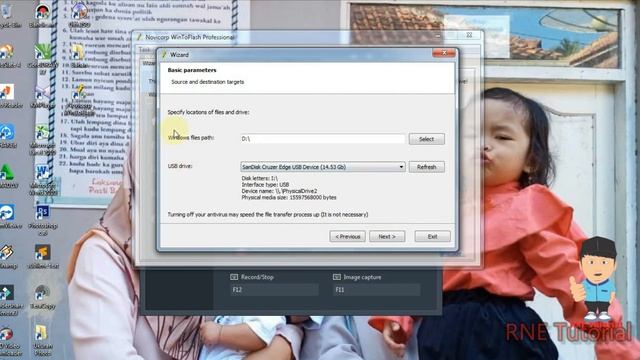640x360 pixels.
Task: Click the Previous button in Wizard
Action: point(347,236)
